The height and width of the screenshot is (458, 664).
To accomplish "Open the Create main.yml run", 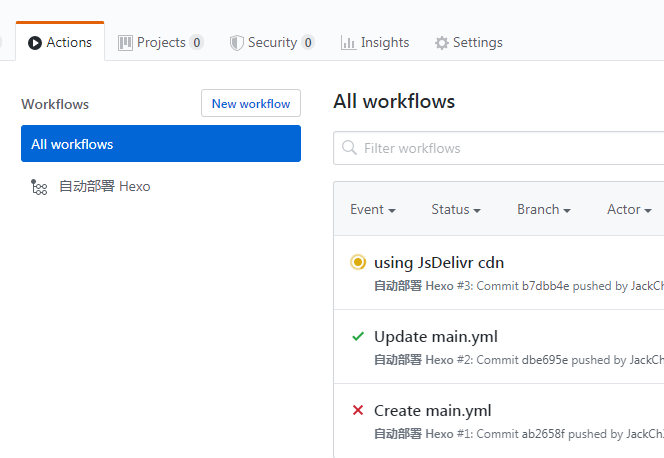I will (432, 411).
